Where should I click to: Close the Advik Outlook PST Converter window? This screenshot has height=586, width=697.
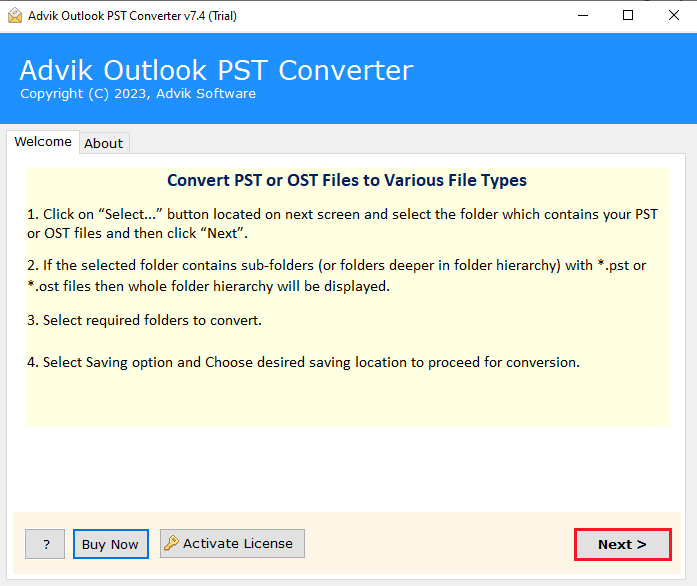pyautogui.click(x=673, y=16)
